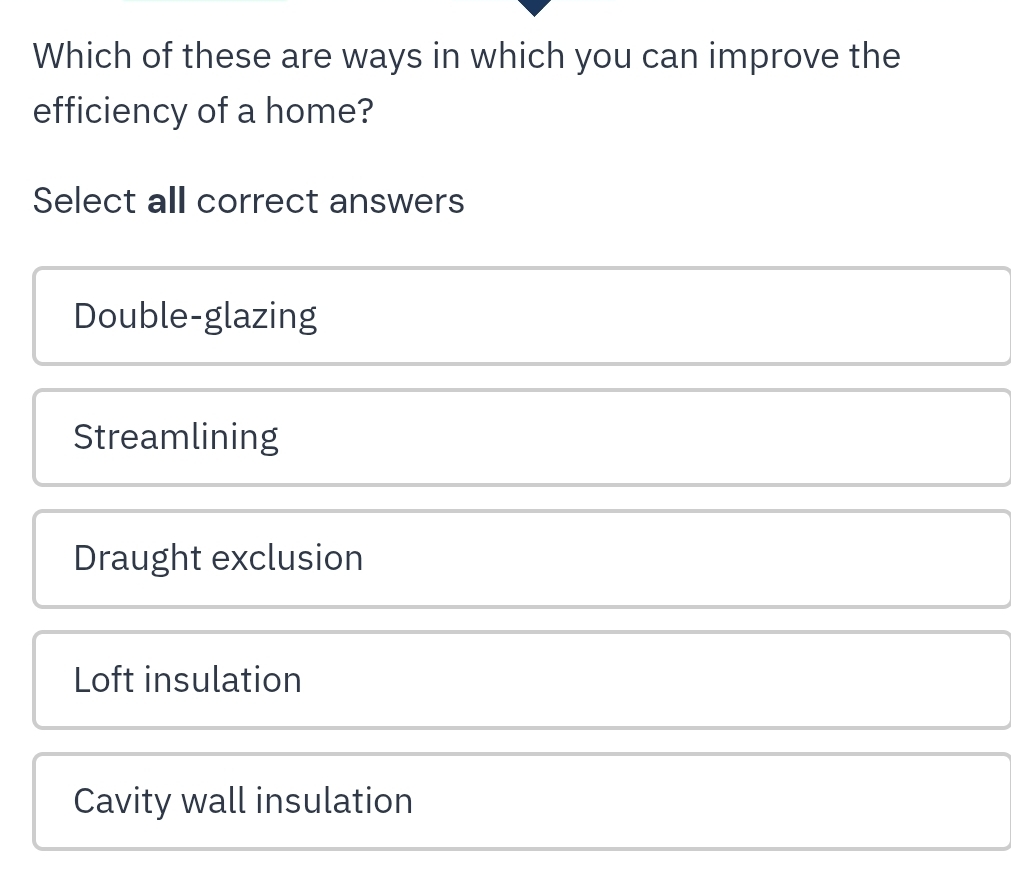This screenshot has height=870, width=1011.
Task: Click empty area inside Double-glazing box
Action: click(x=664, y=316)
